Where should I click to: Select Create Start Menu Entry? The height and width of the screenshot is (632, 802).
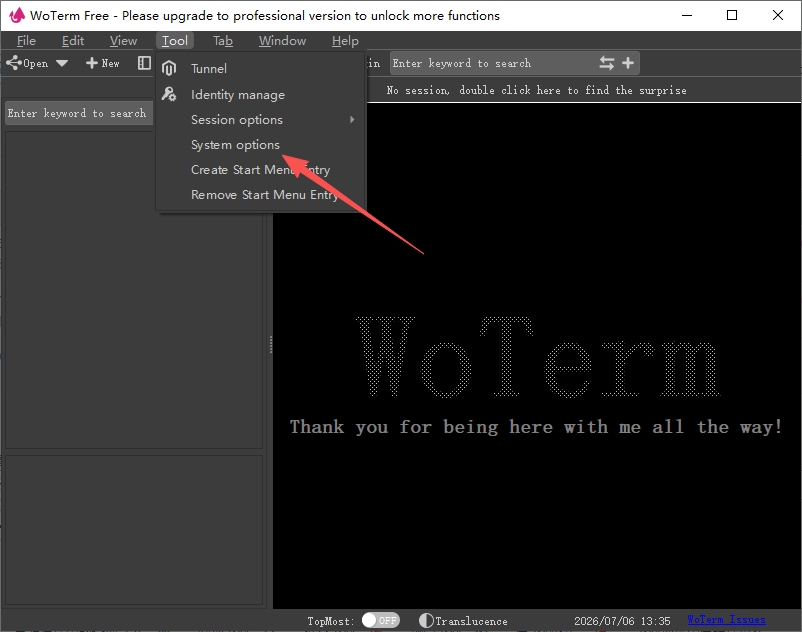coord(261,170)
